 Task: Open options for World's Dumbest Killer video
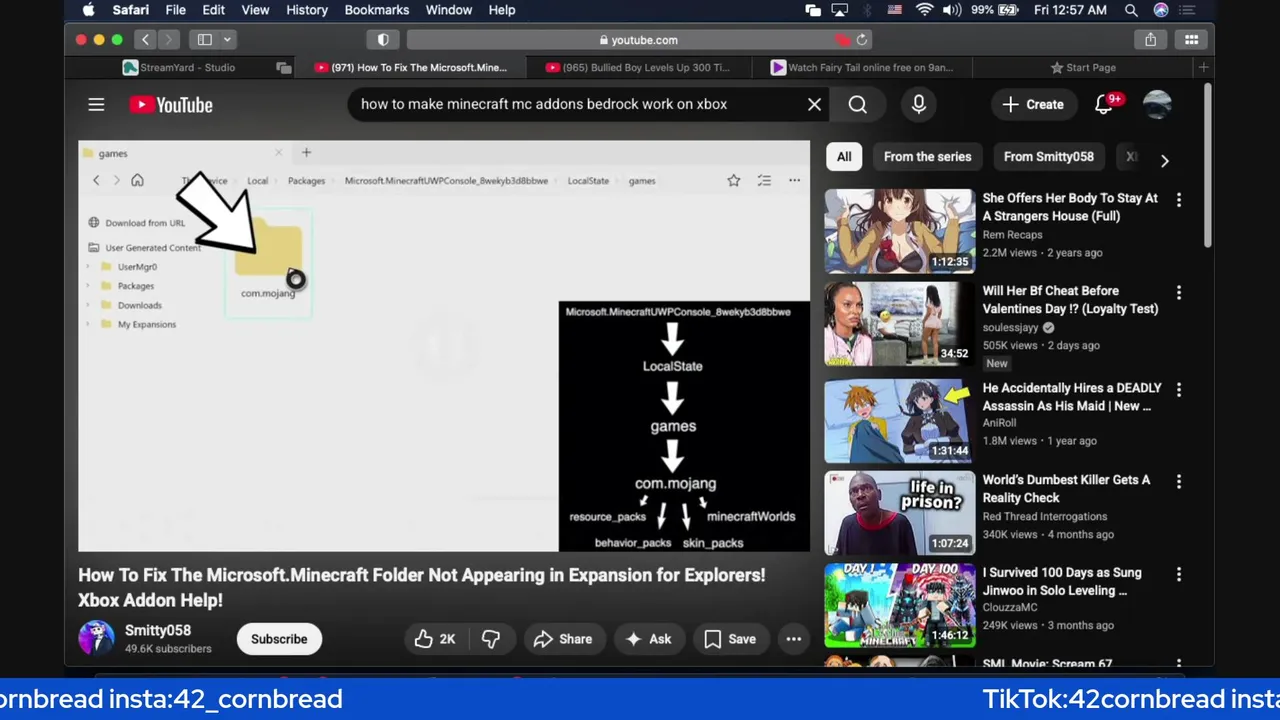1178,482
